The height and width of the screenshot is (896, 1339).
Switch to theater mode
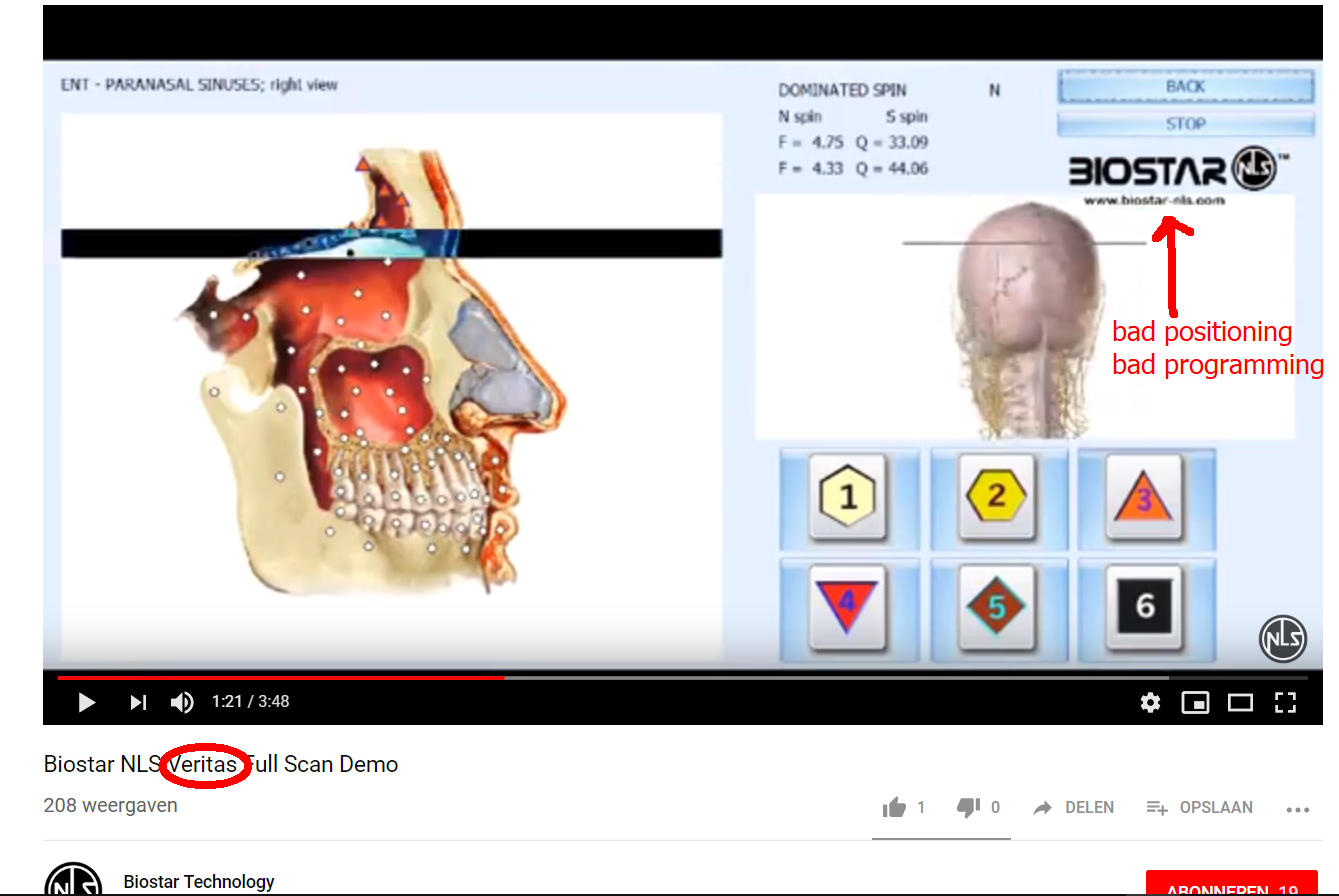point(1240,703)
